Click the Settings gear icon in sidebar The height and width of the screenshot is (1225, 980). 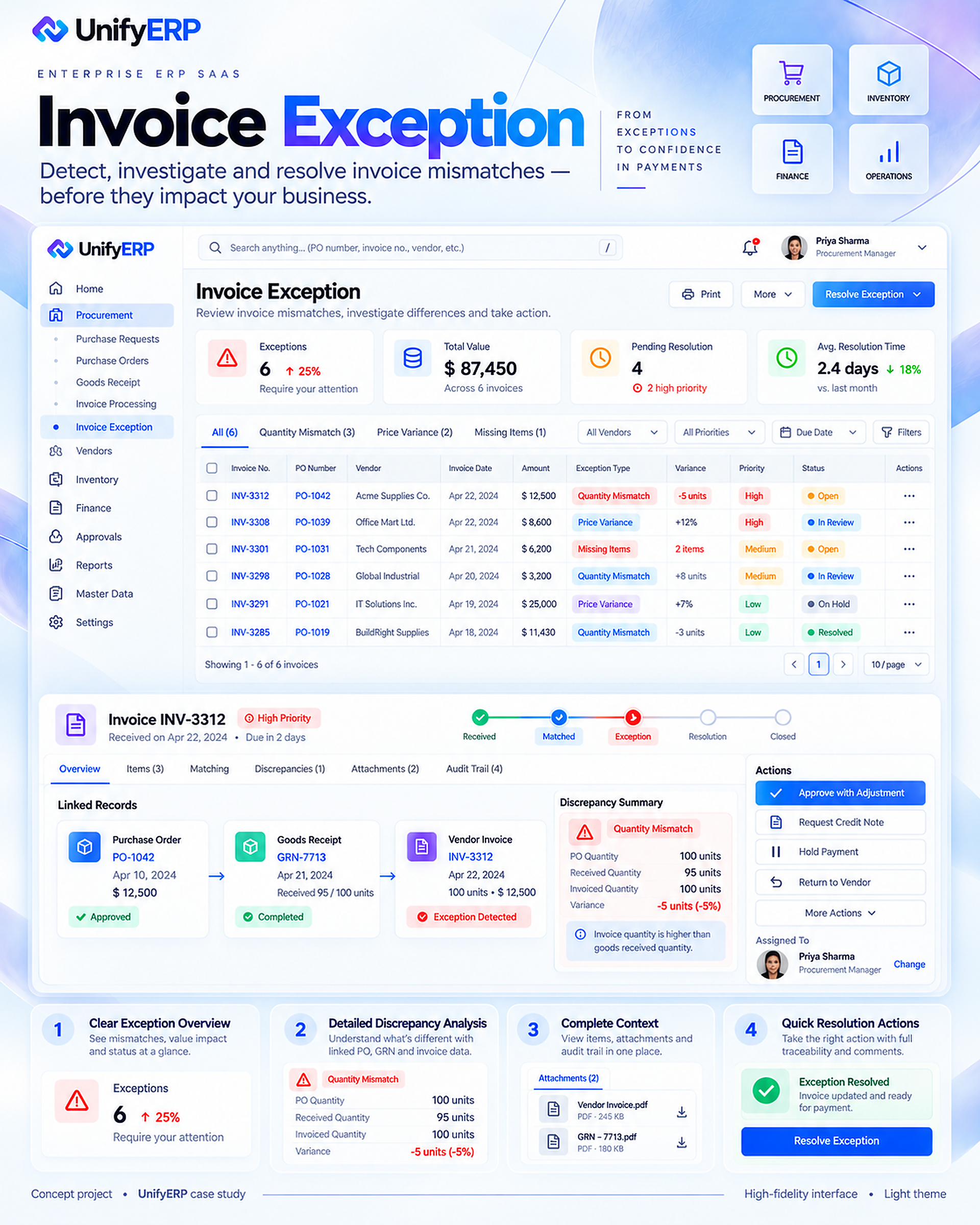(56, 622)
